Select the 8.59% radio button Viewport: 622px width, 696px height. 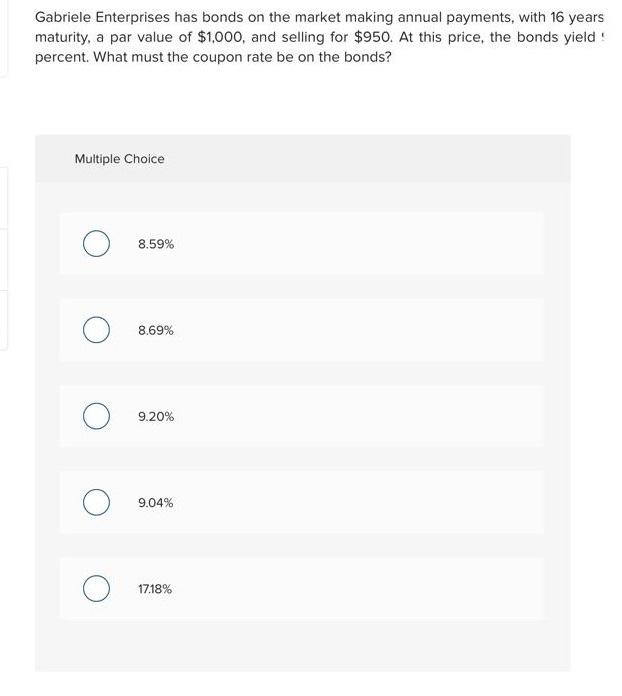(96, 244)
